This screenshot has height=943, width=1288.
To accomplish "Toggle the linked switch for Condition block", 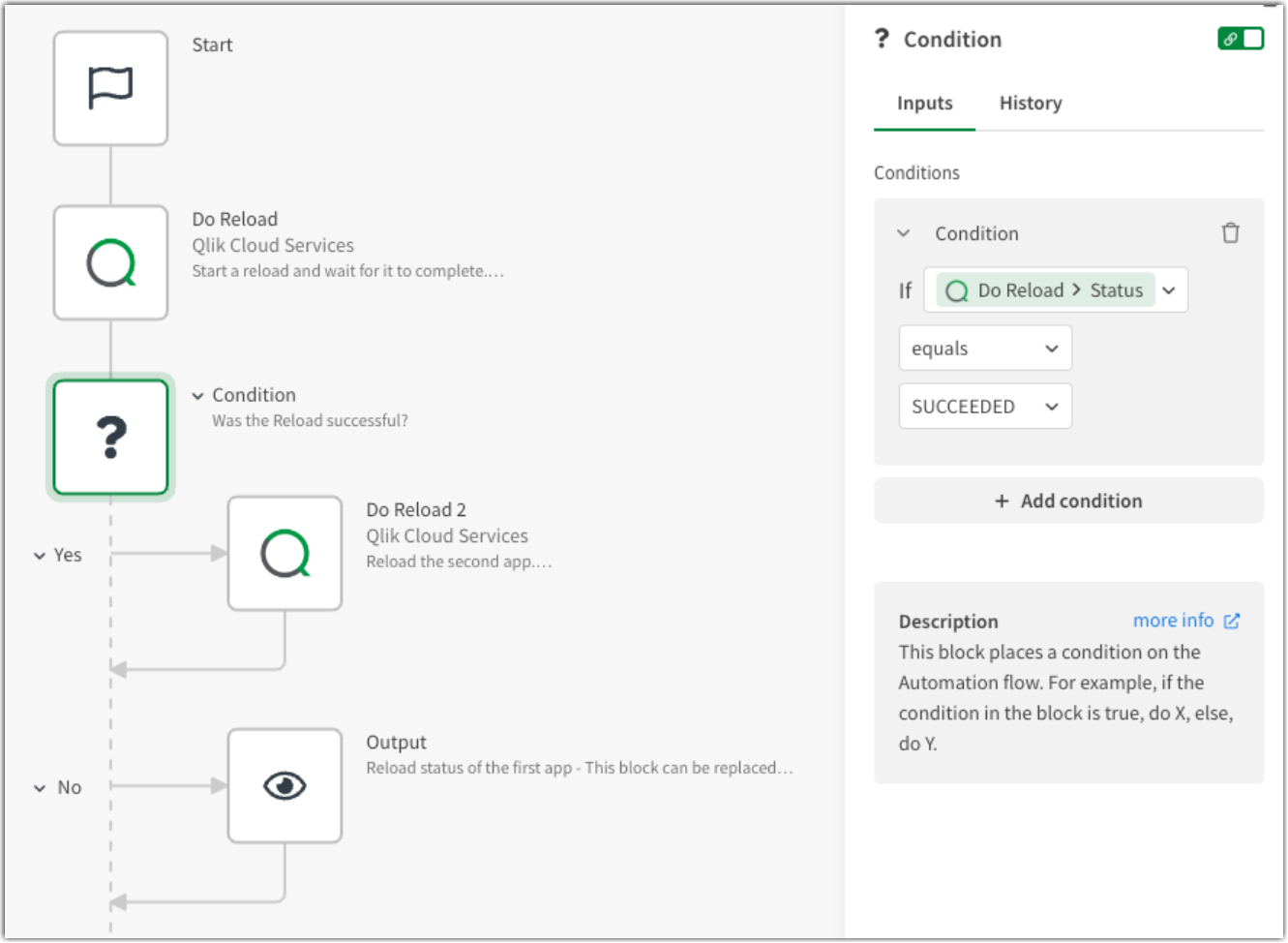I will click(1241, 39).
